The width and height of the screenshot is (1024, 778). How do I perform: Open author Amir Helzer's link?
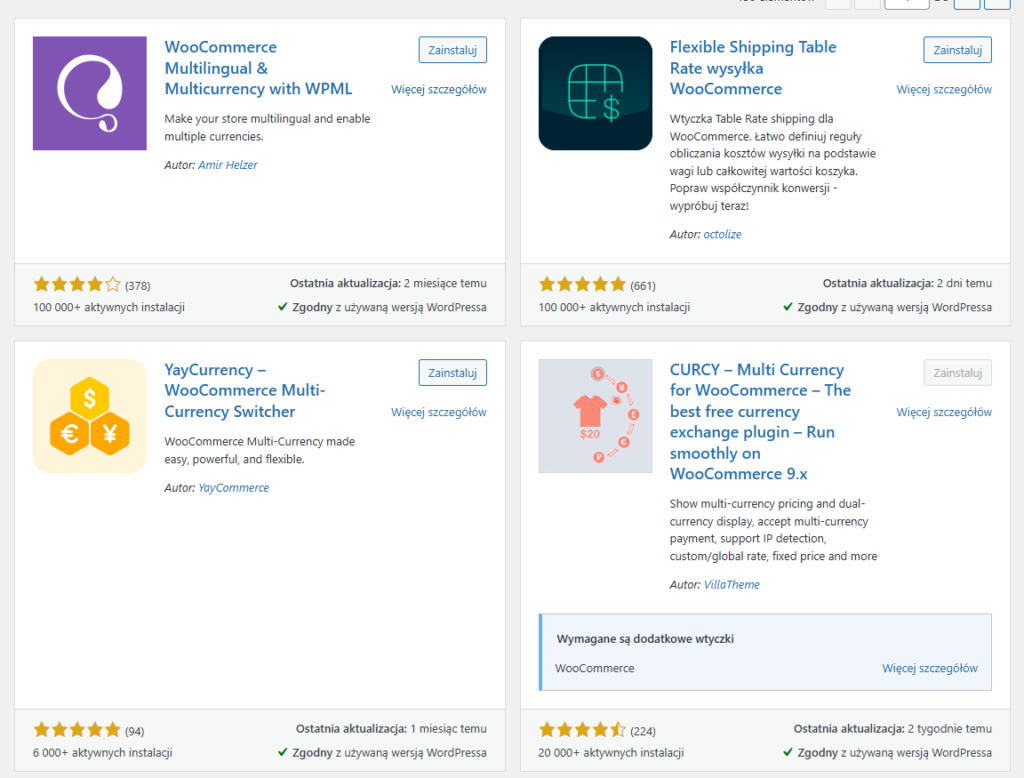[x=227, y=165]
